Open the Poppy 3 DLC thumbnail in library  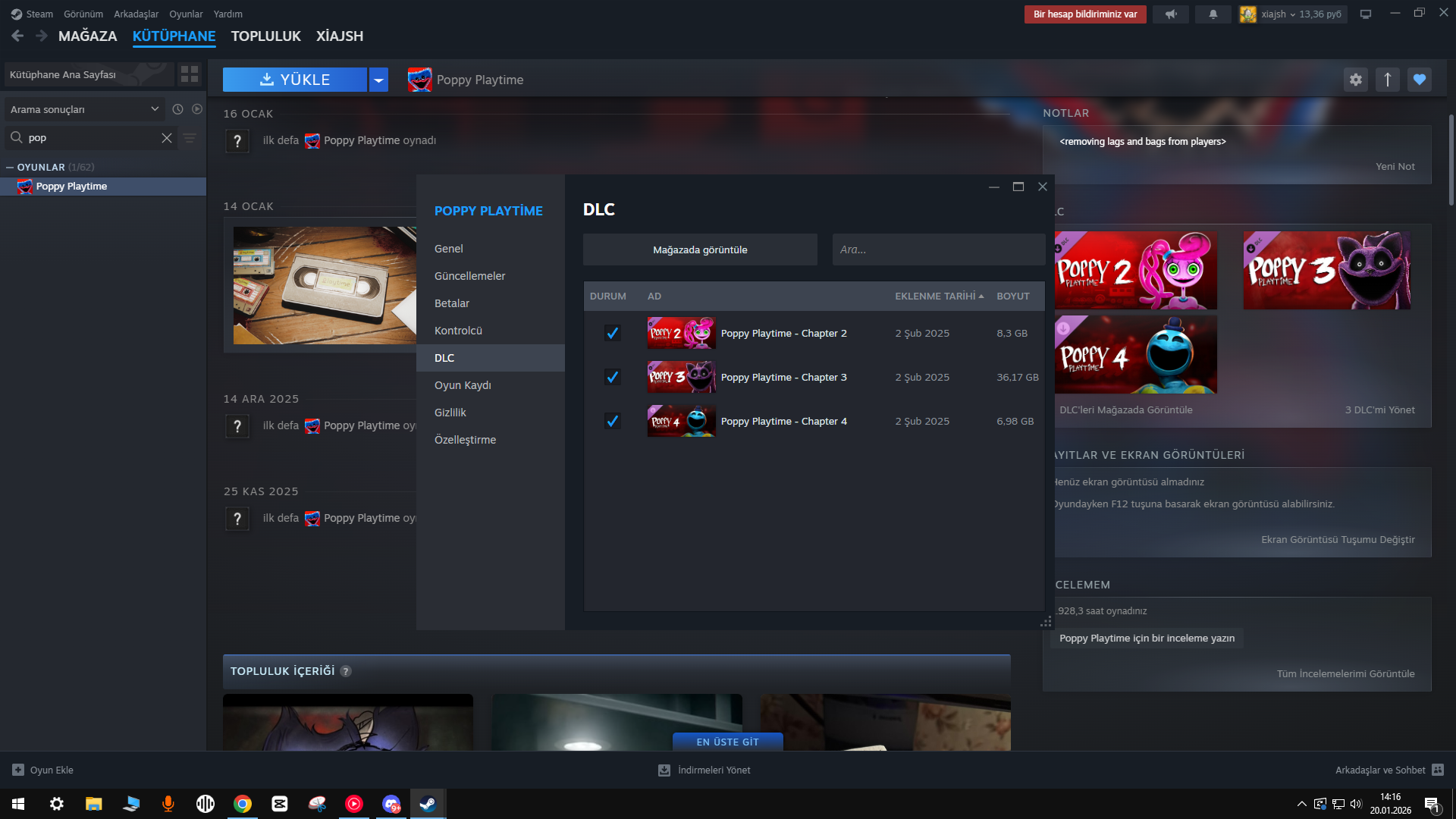click(x=1327, y=271)
